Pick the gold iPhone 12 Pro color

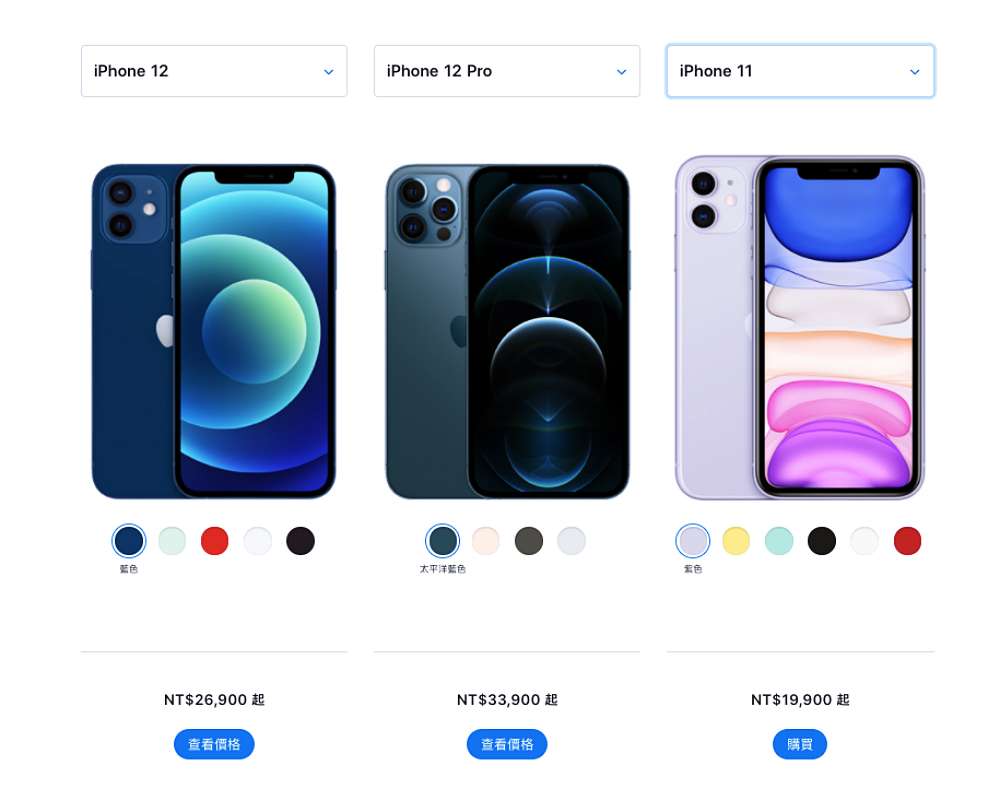pyautogui.click(x=485, y=541)
